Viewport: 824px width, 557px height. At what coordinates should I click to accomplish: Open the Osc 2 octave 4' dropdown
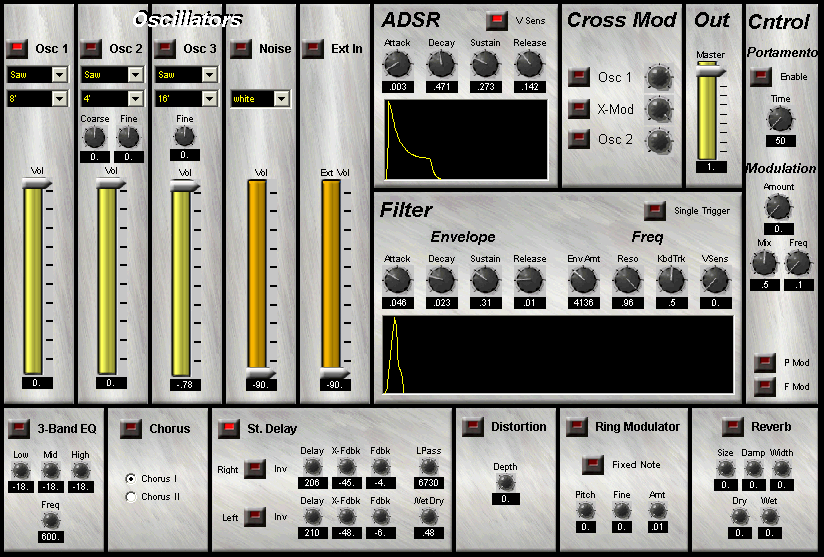click(x=134, y=99)
